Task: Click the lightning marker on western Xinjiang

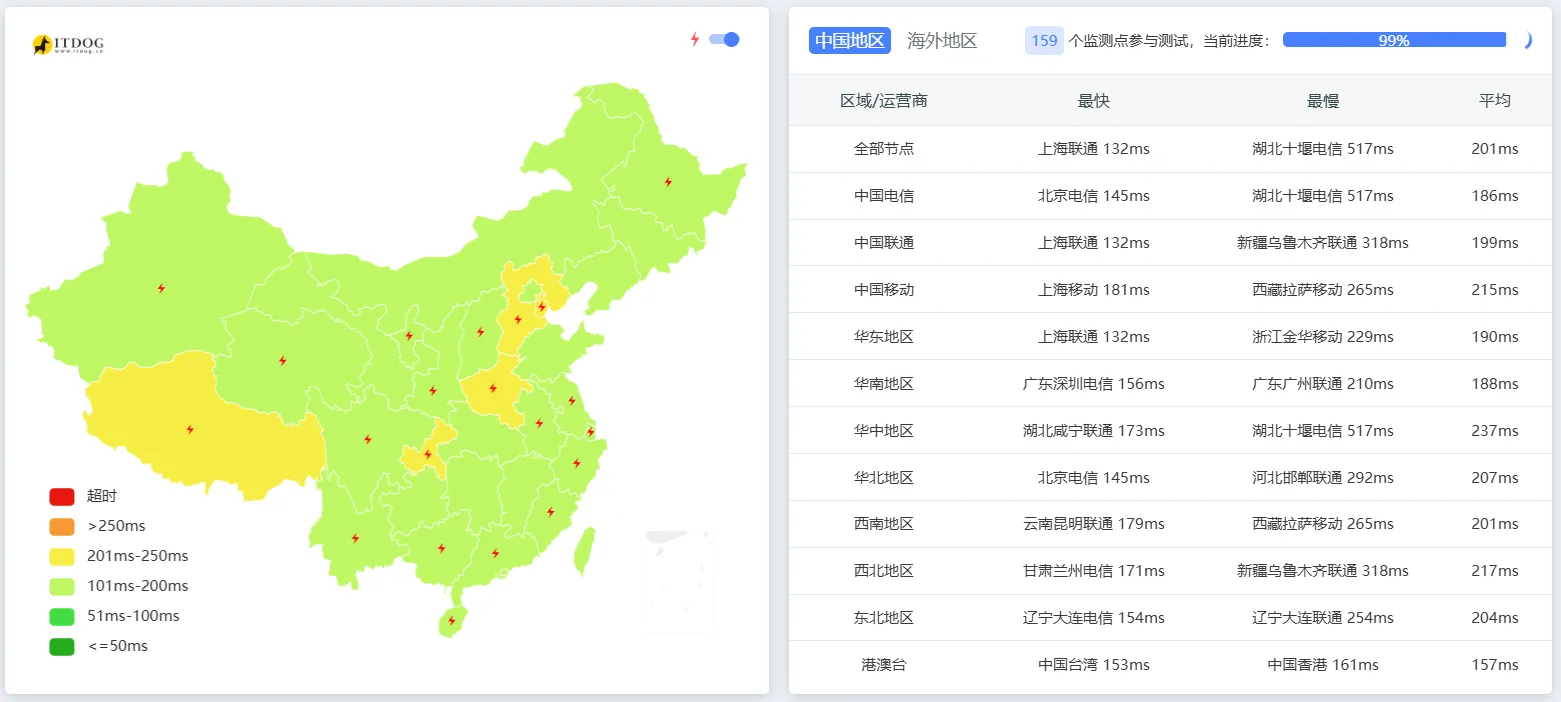Action: (x=162, y=288)
